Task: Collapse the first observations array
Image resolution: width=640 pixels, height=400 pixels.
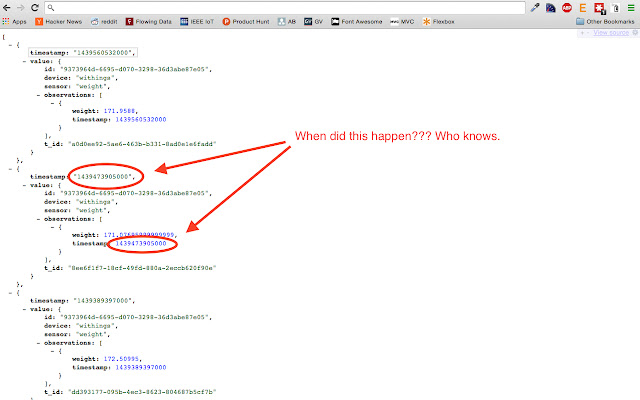Action: 38,94
